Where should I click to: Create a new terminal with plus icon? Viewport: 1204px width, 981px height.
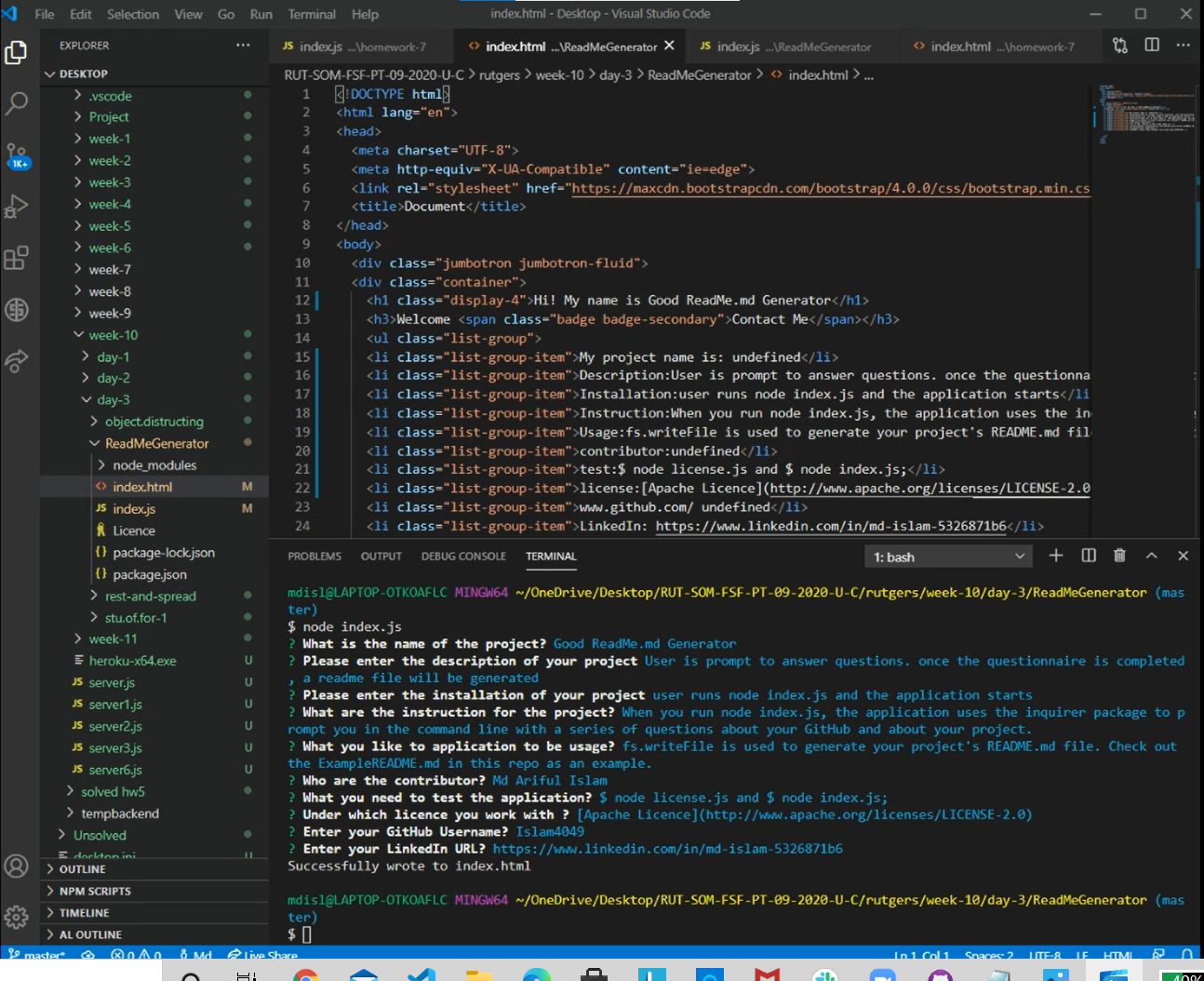1056,556
